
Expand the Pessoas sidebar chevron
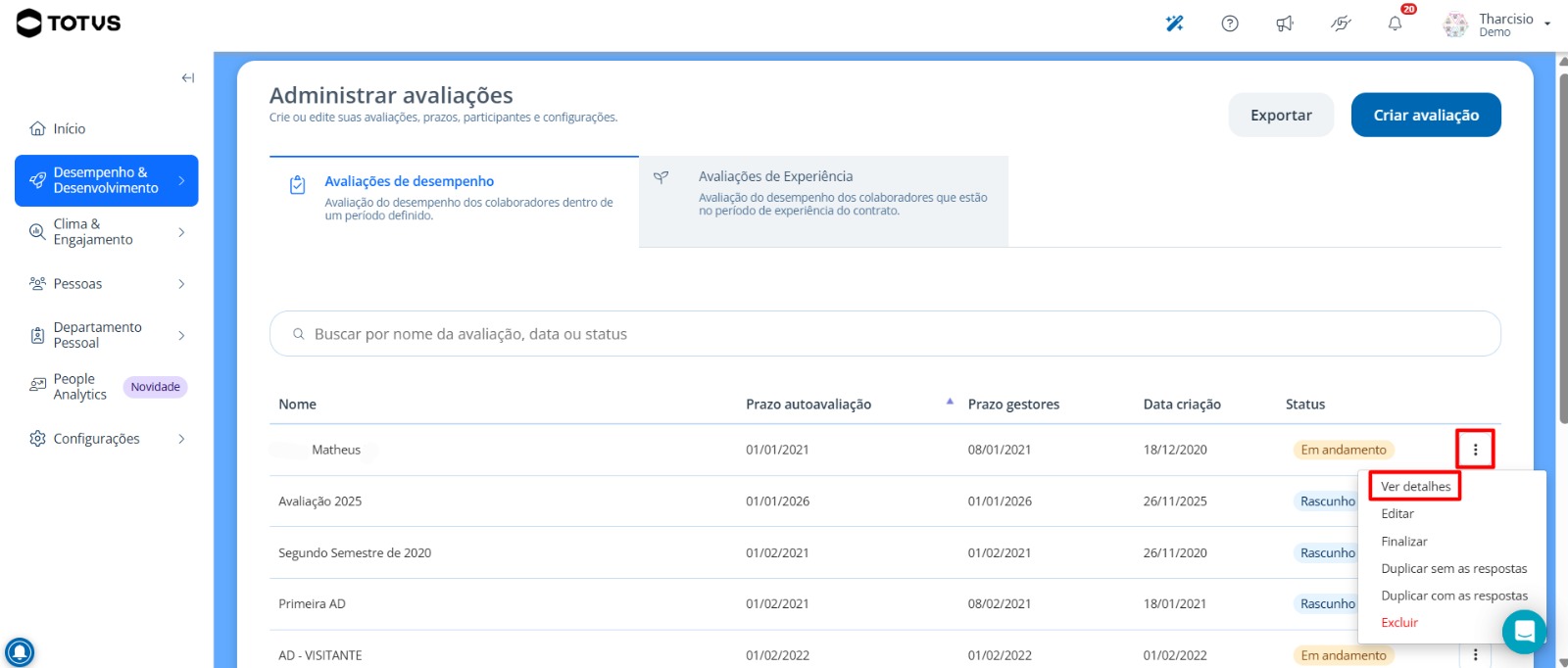(x=181, y=284)
